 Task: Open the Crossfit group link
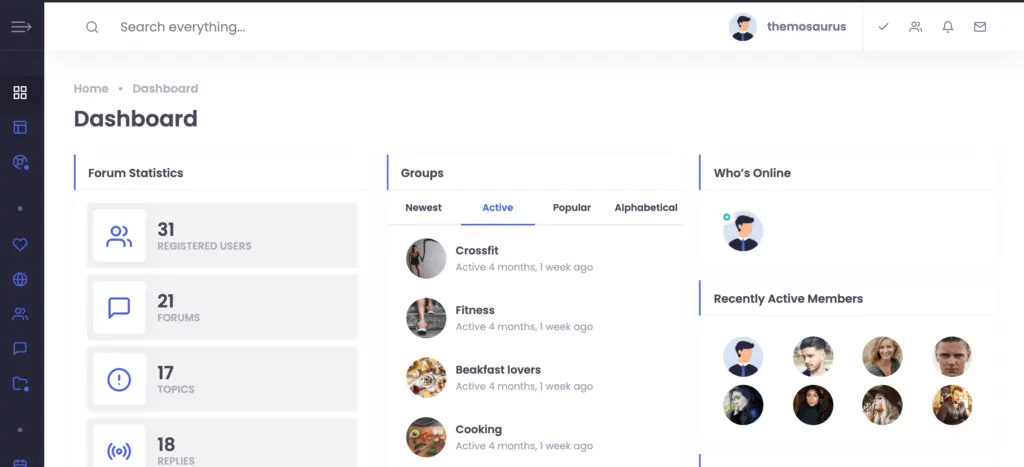[x=477, y=251]
